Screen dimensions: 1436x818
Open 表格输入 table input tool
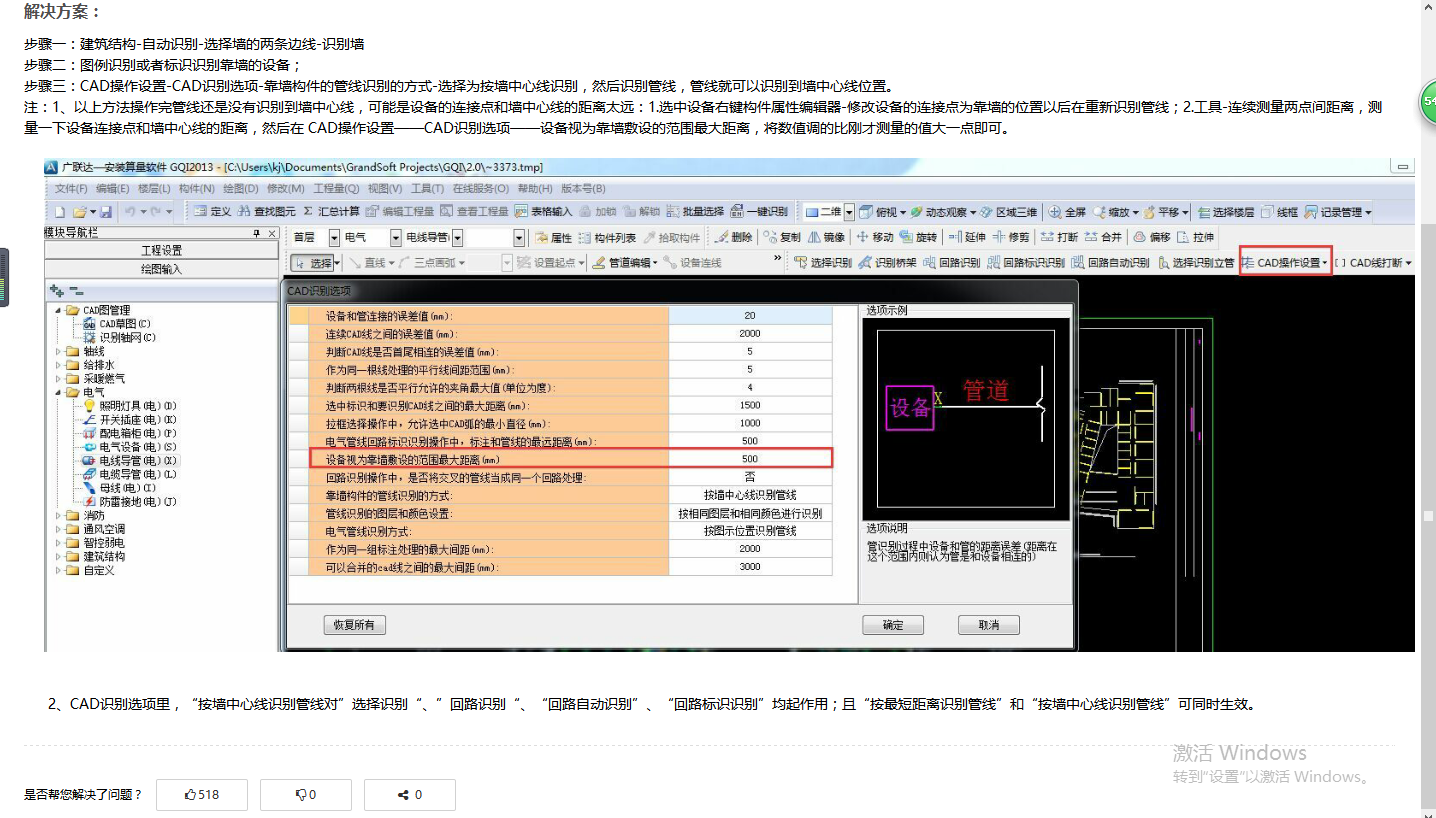tap(543, 212)
